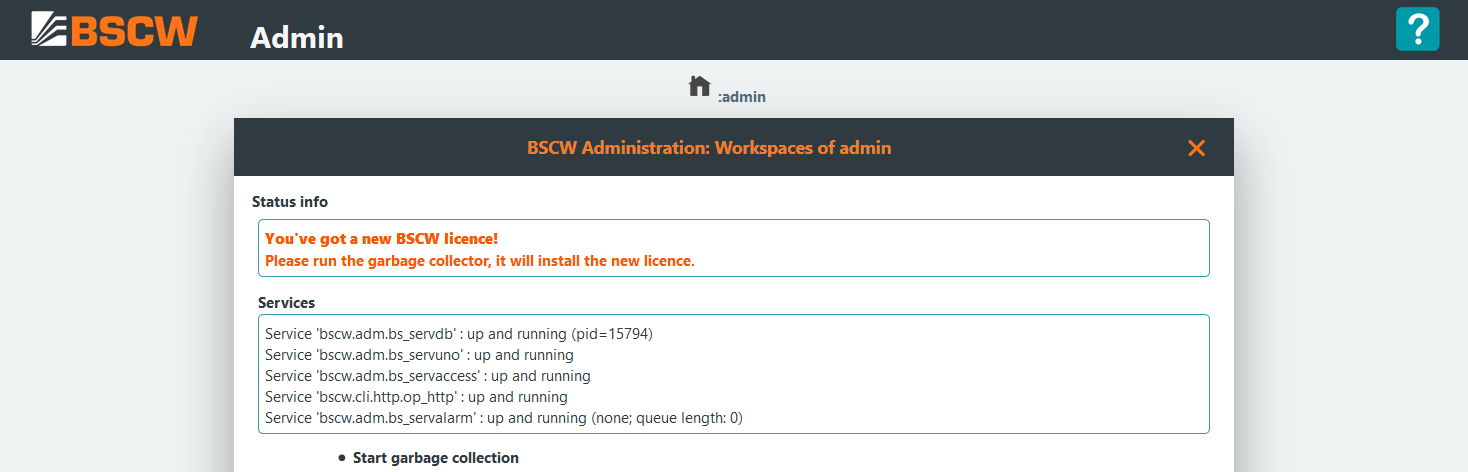Click the home icon in breadcrumb

pyautogui.click(x=700, y=86)
